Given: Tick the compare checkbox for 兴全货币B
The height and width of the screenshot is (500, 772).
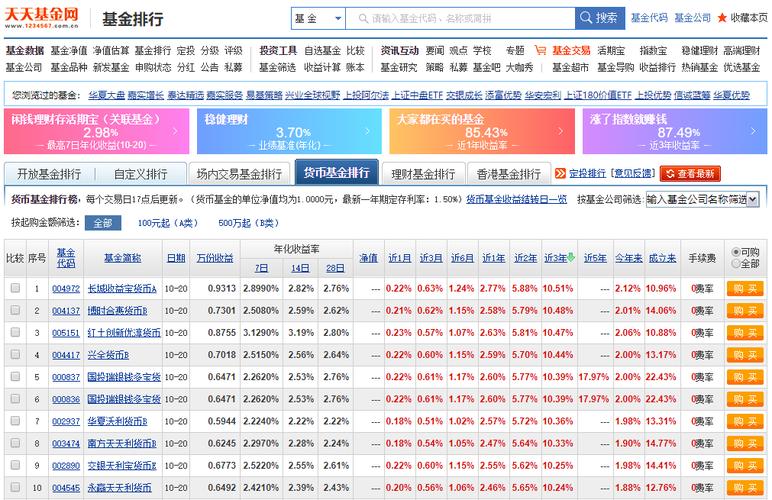Looking at the screenshot, I should (x=15, y=354).
